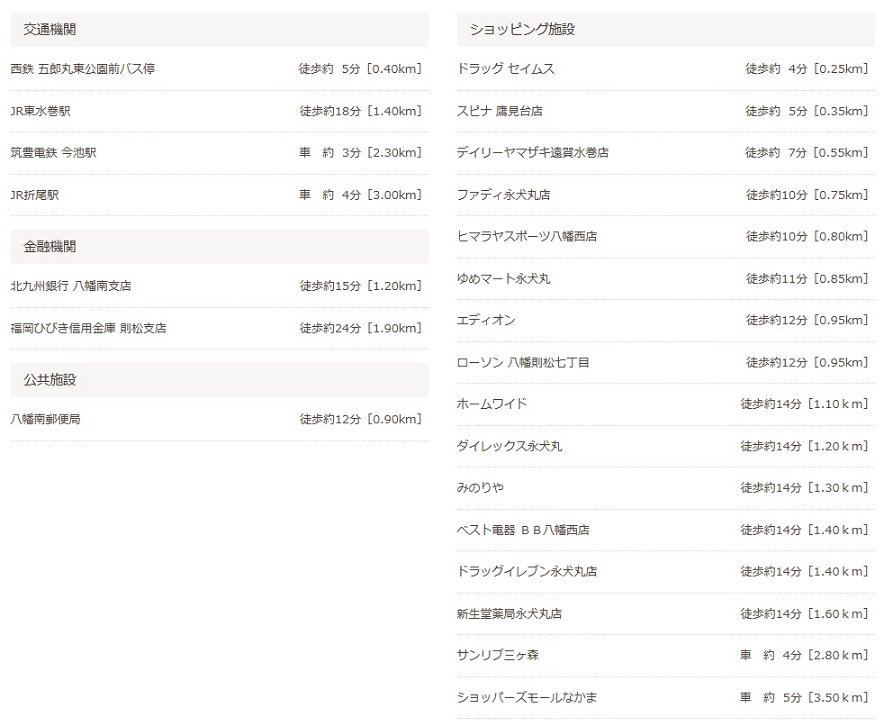Viewport: 884px width, 726px height.
Task: Select 徒歩約10分 [0.75km] value
Action: point(807,195)
